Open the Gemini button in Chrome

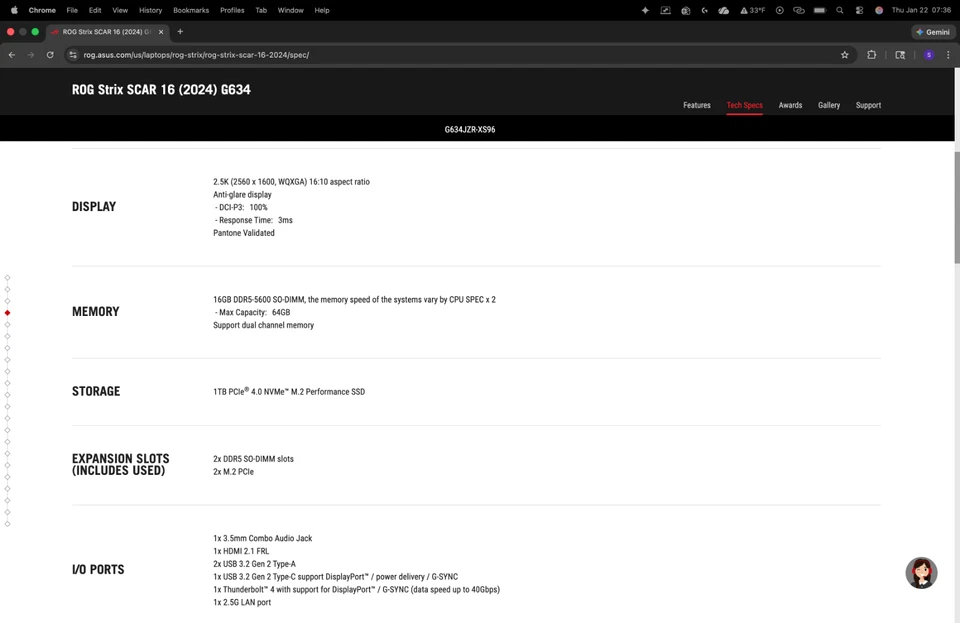click(934, 32)
